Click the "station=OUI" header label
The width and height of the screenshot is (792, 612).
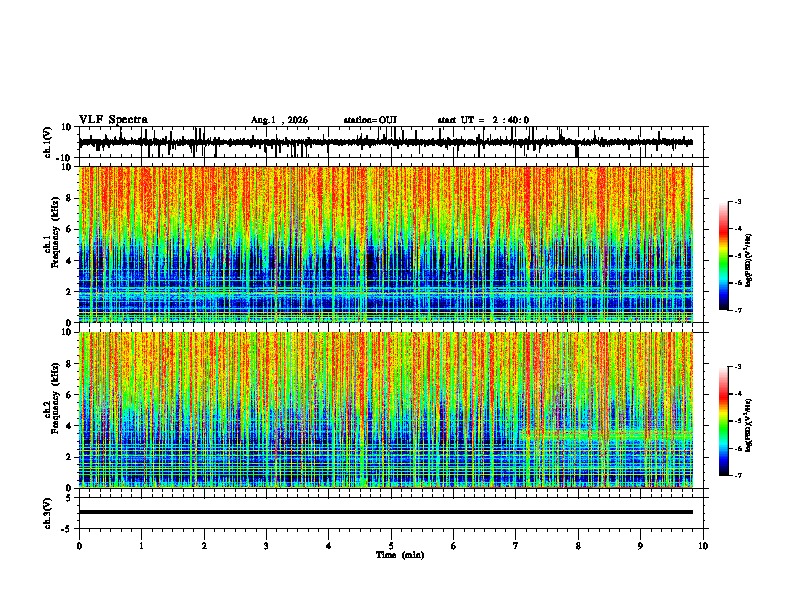(x=370, y=120)
